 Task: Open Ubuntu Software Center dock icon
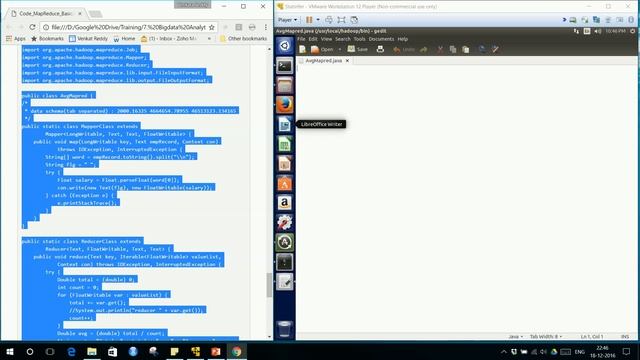[284, 183]
